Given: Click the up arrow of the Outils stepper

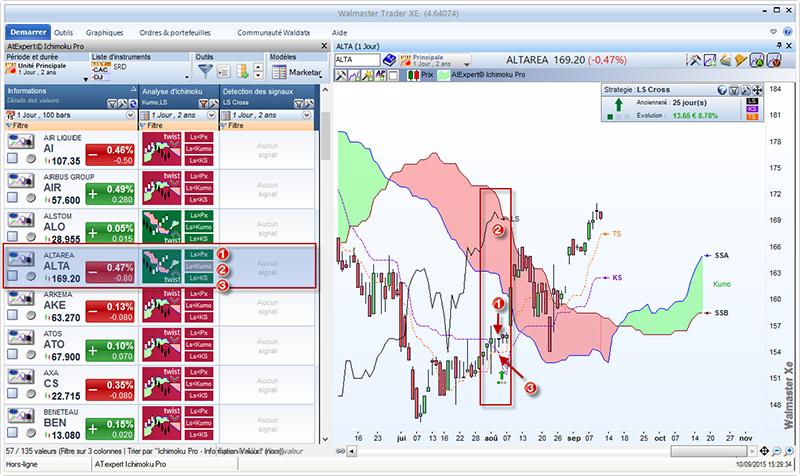Looking at the screenshot, I should point(258,68).
